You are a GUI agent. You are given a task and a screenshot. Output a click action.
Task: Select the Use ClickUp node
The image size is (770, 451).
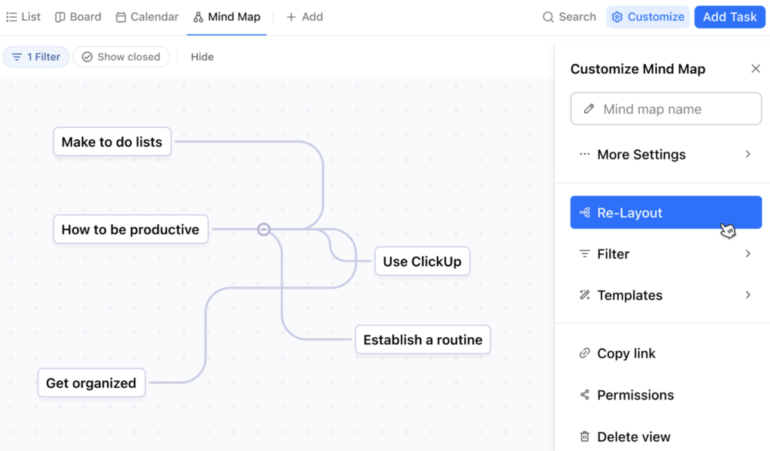422,262
